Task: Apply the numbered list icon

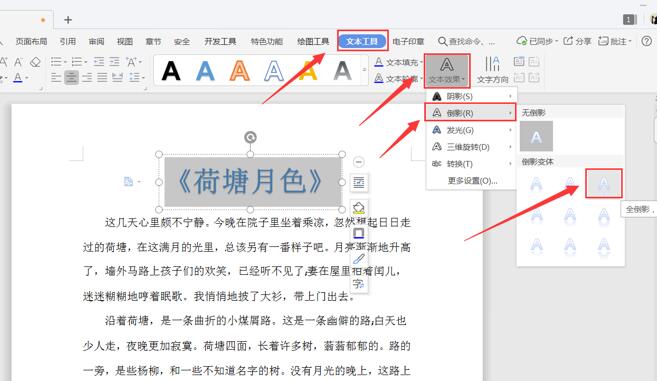Action: [77, 62]
